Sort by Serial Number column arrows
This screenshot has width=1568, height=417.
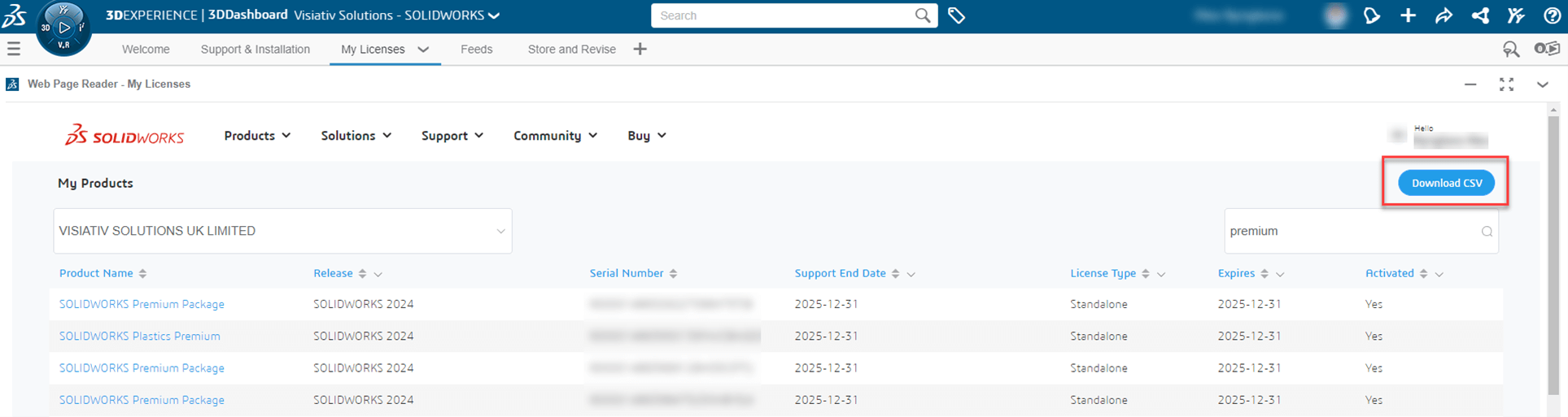click(673, 274)
